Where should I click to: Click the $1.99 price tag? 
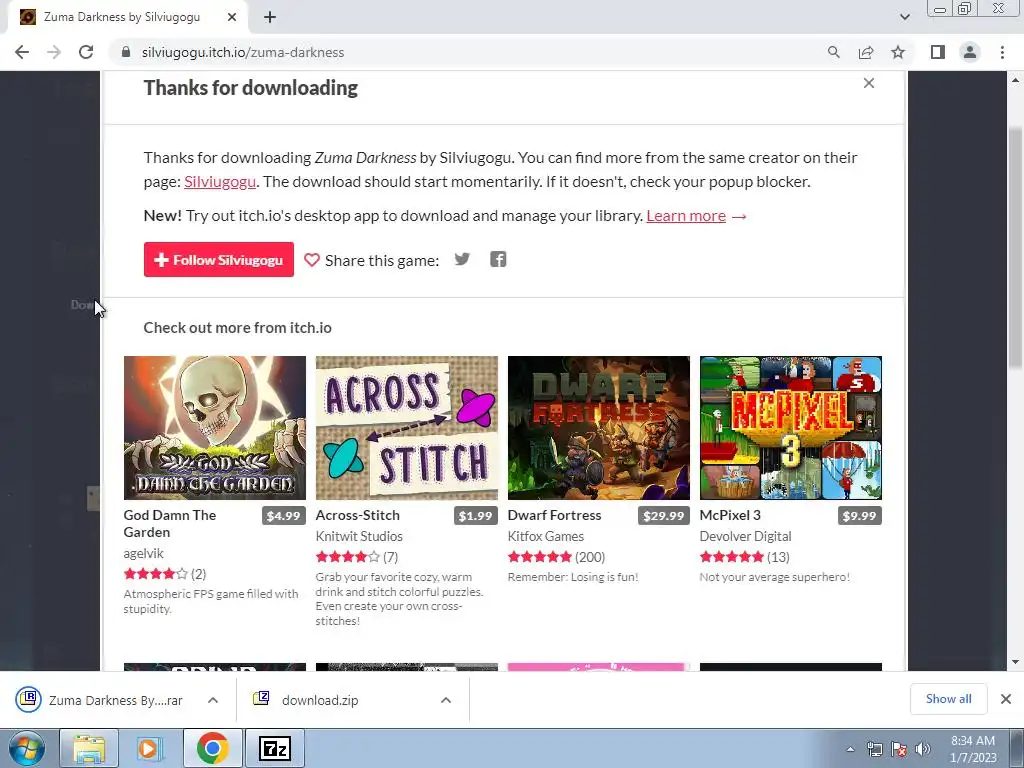(475, 515)
